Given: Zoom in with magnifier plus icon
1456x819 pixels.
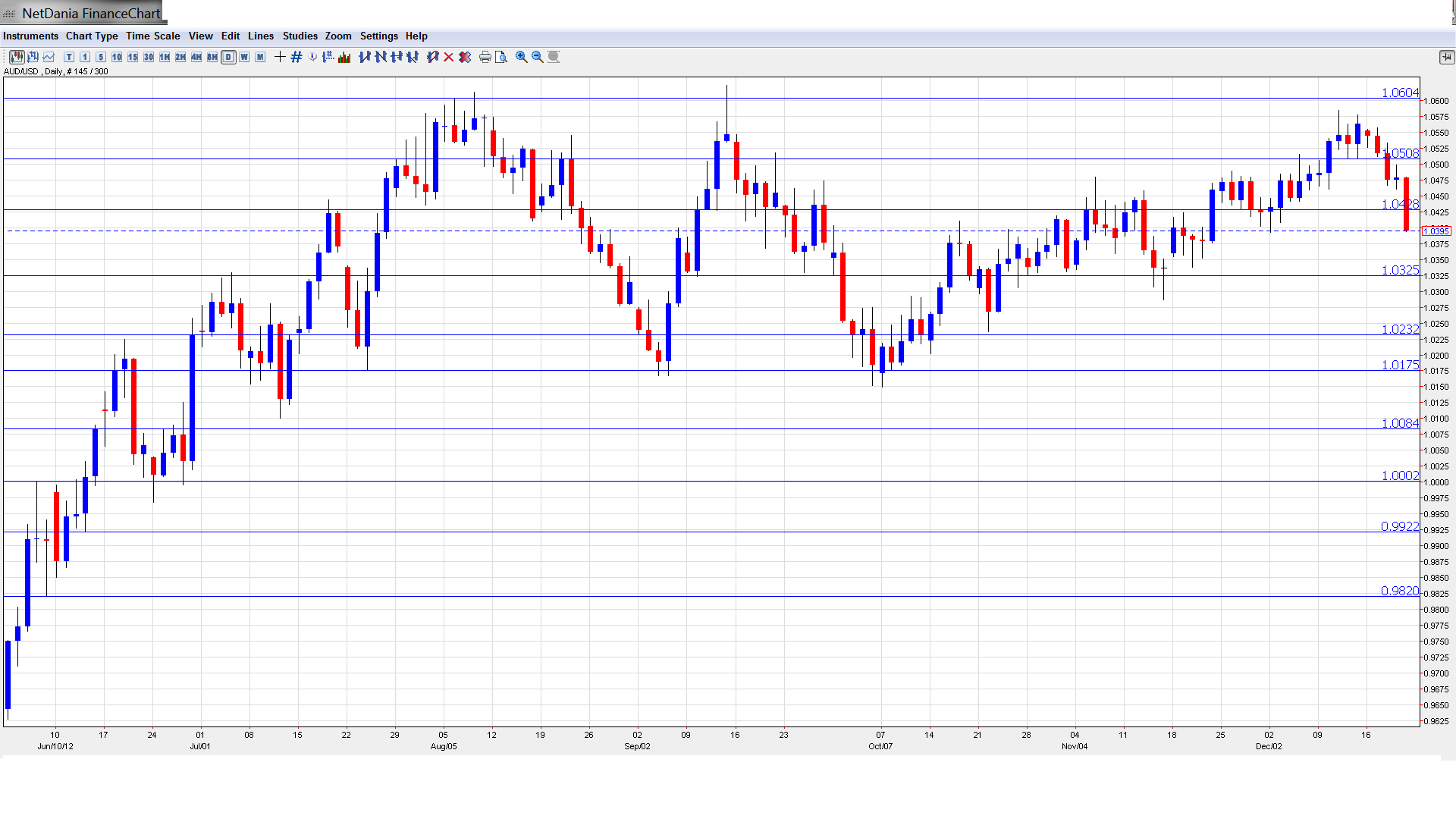Looking at the screenshot, I should click(521, 57).
